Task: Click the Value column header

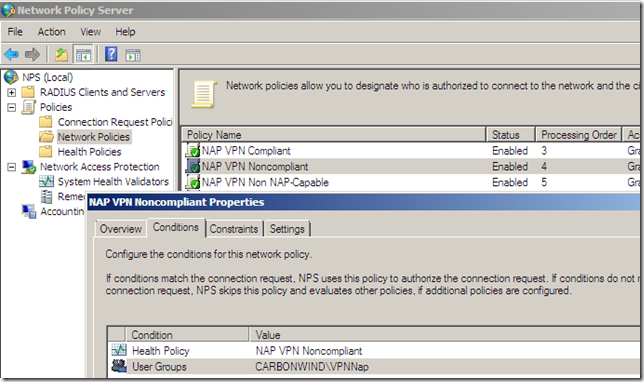Action: [446, 335]
